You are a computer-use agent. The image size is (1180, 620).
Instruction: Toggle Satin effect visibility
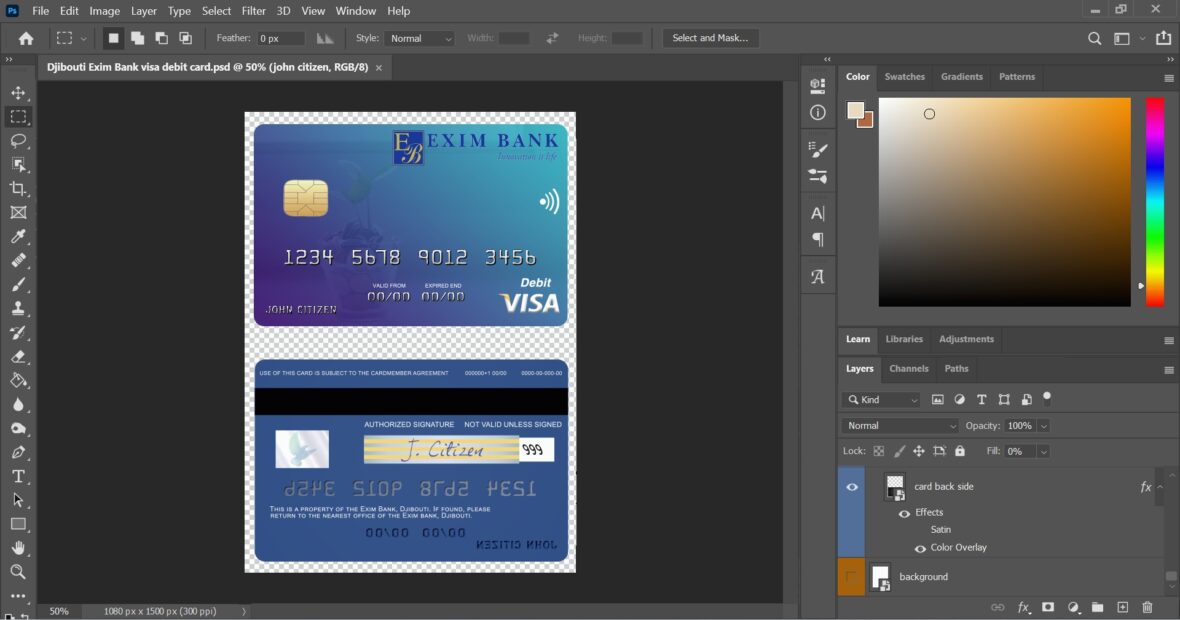[919, 529]
